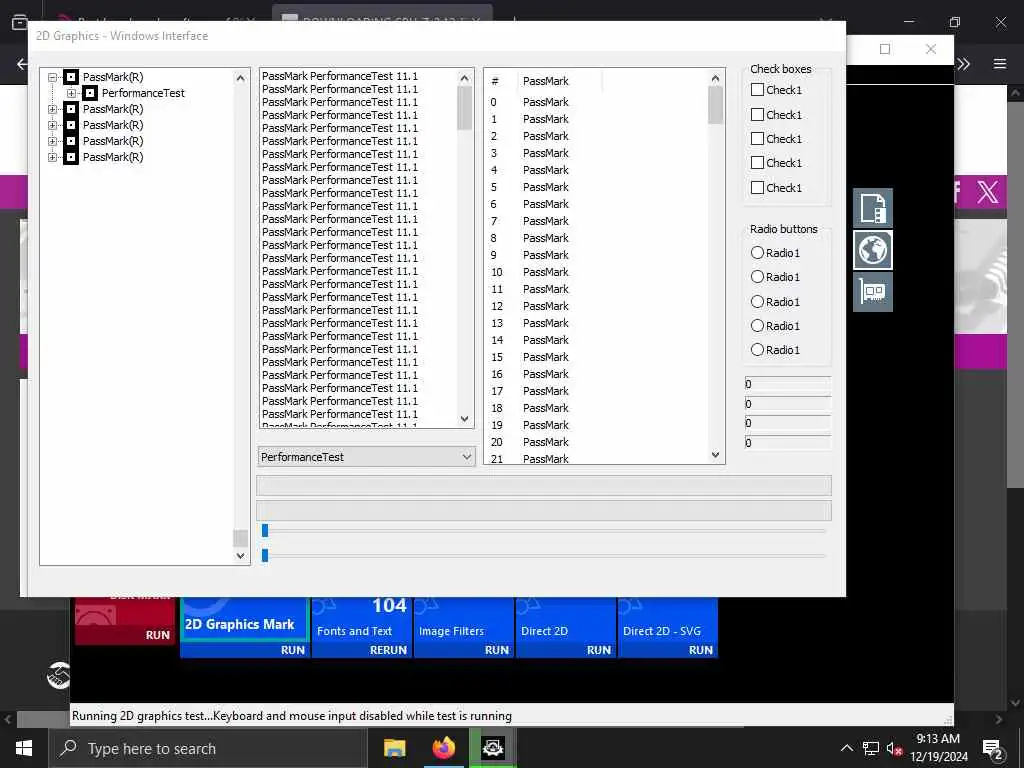Tick the last Check1 checkbox
This screenshot has width=1024, height=768.
click(758, 187)
